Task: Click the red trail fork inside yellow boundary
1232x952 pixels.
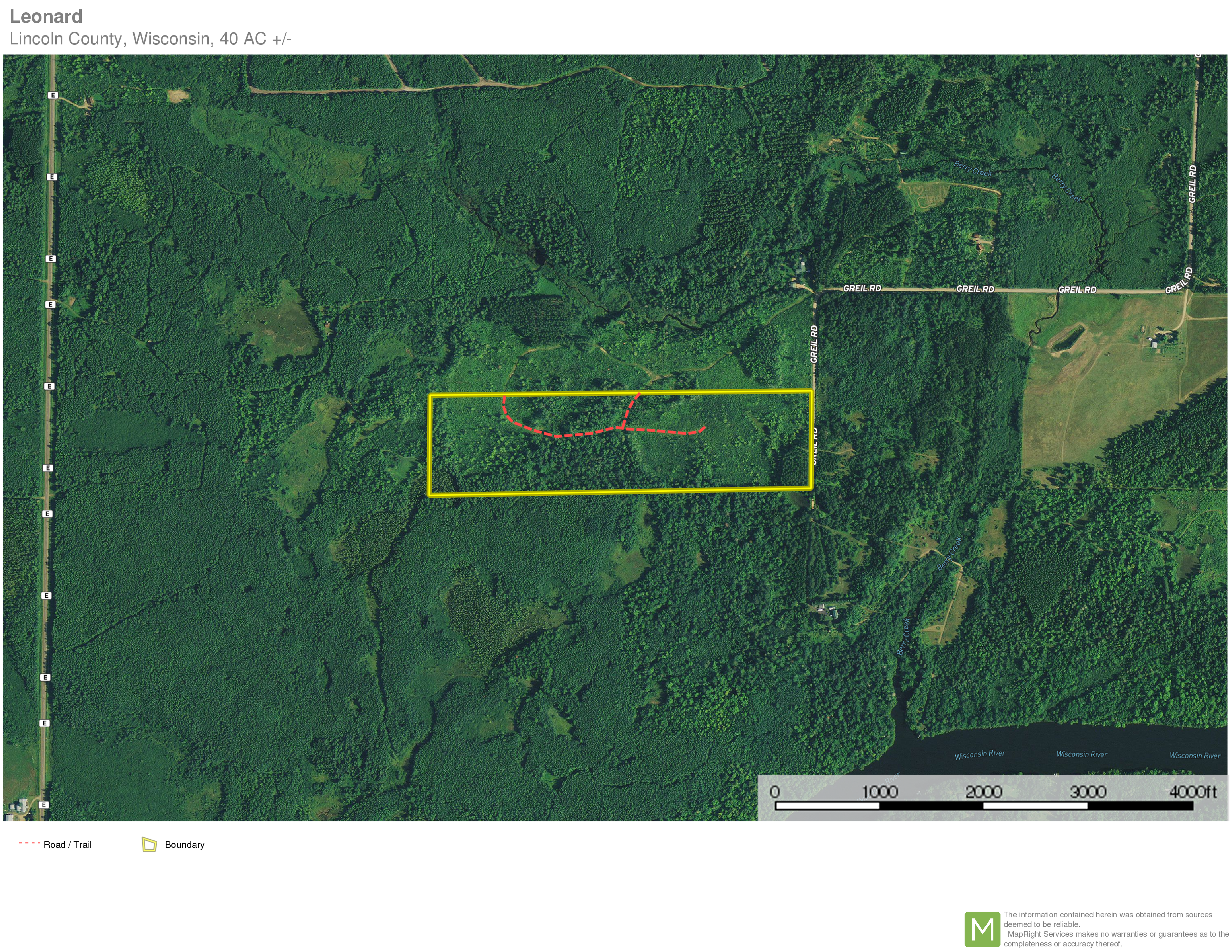Action: [622, 428]
